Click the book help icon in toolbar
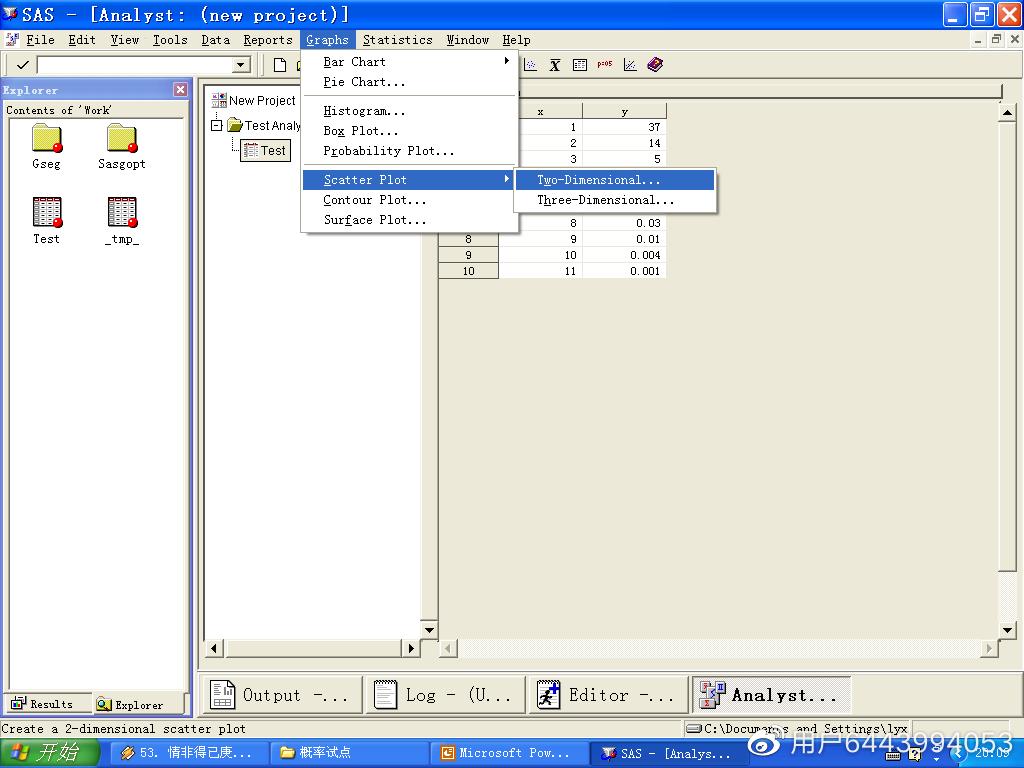This screenshot has height=768, width=1024. point(655,65)
